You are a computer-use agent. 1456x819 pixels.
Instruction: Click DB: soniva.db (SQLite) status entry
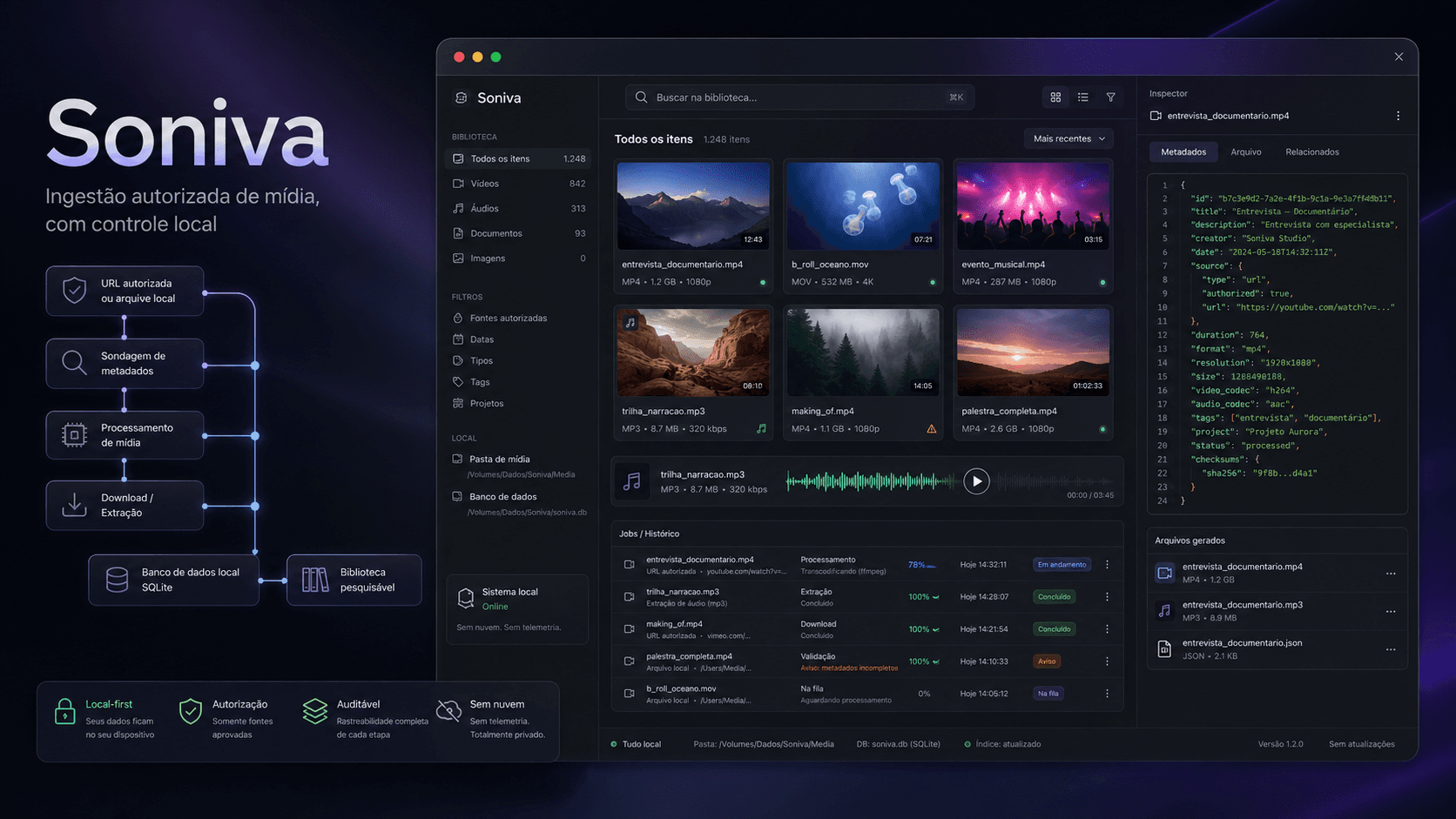pyautogui.click(x=898, y=744)
